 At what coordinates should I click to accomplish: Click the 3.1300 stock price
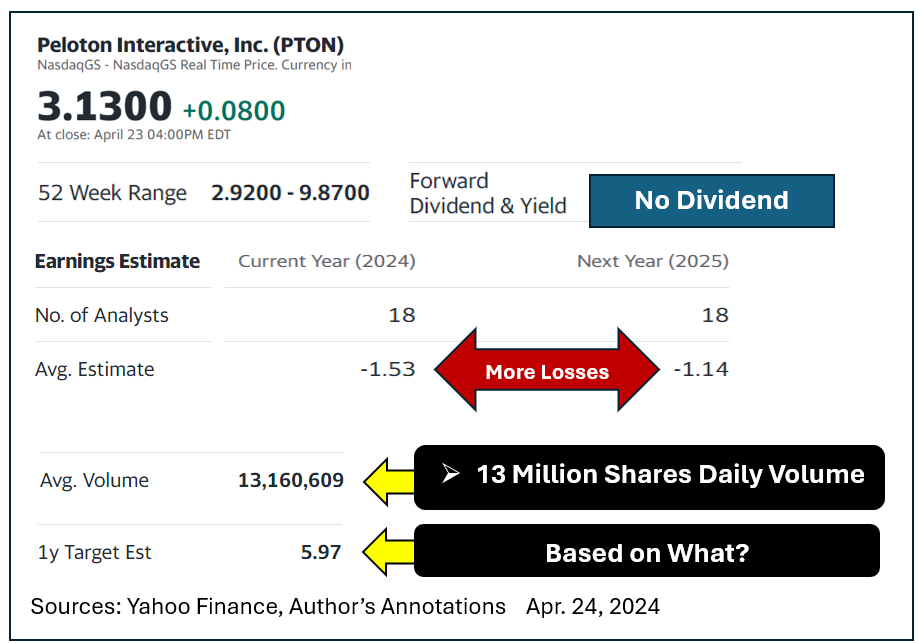(x=105, y=106)
